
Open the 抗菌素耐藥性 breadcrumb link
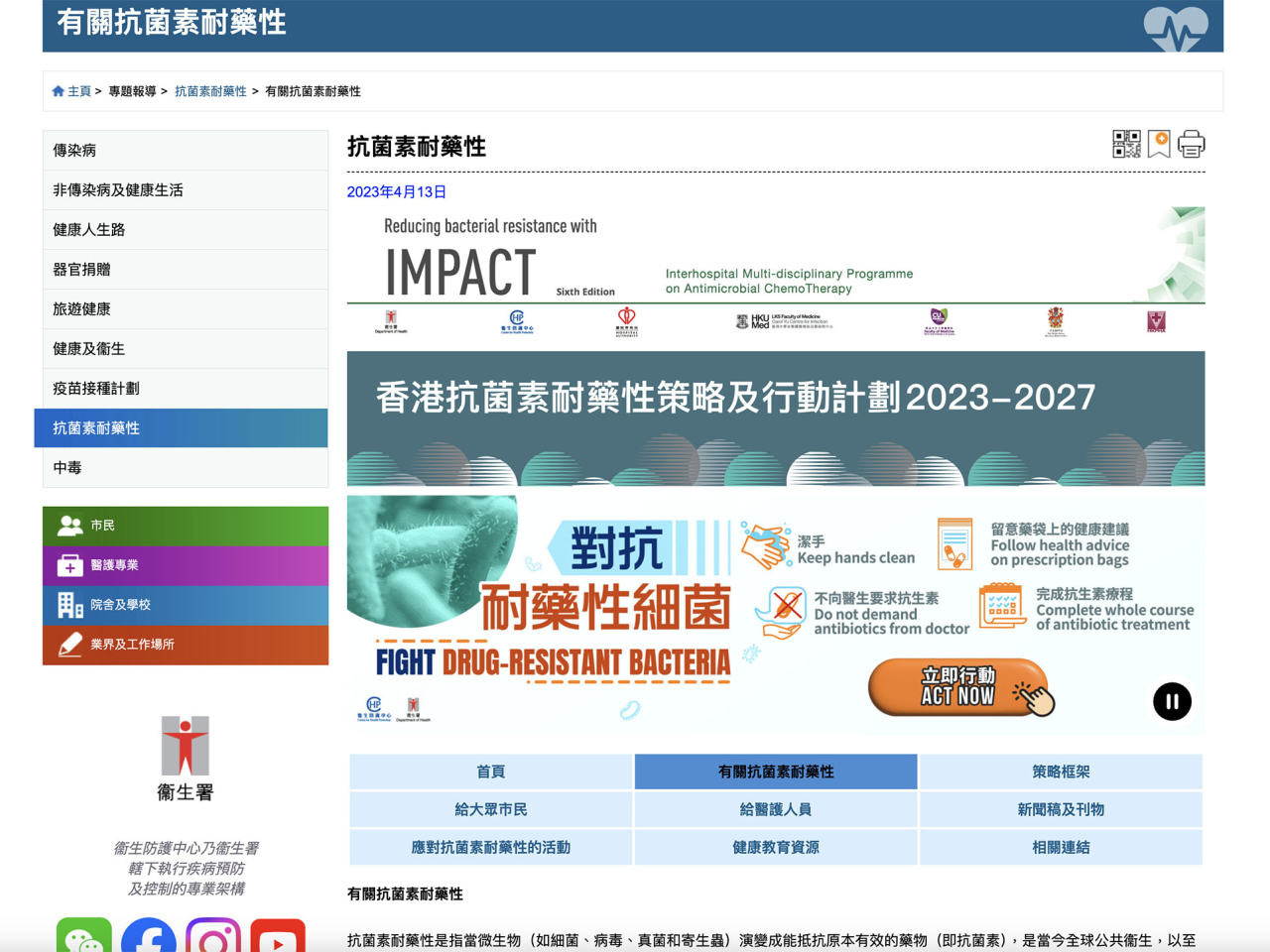pyautogui.click(x=210, y=90)
